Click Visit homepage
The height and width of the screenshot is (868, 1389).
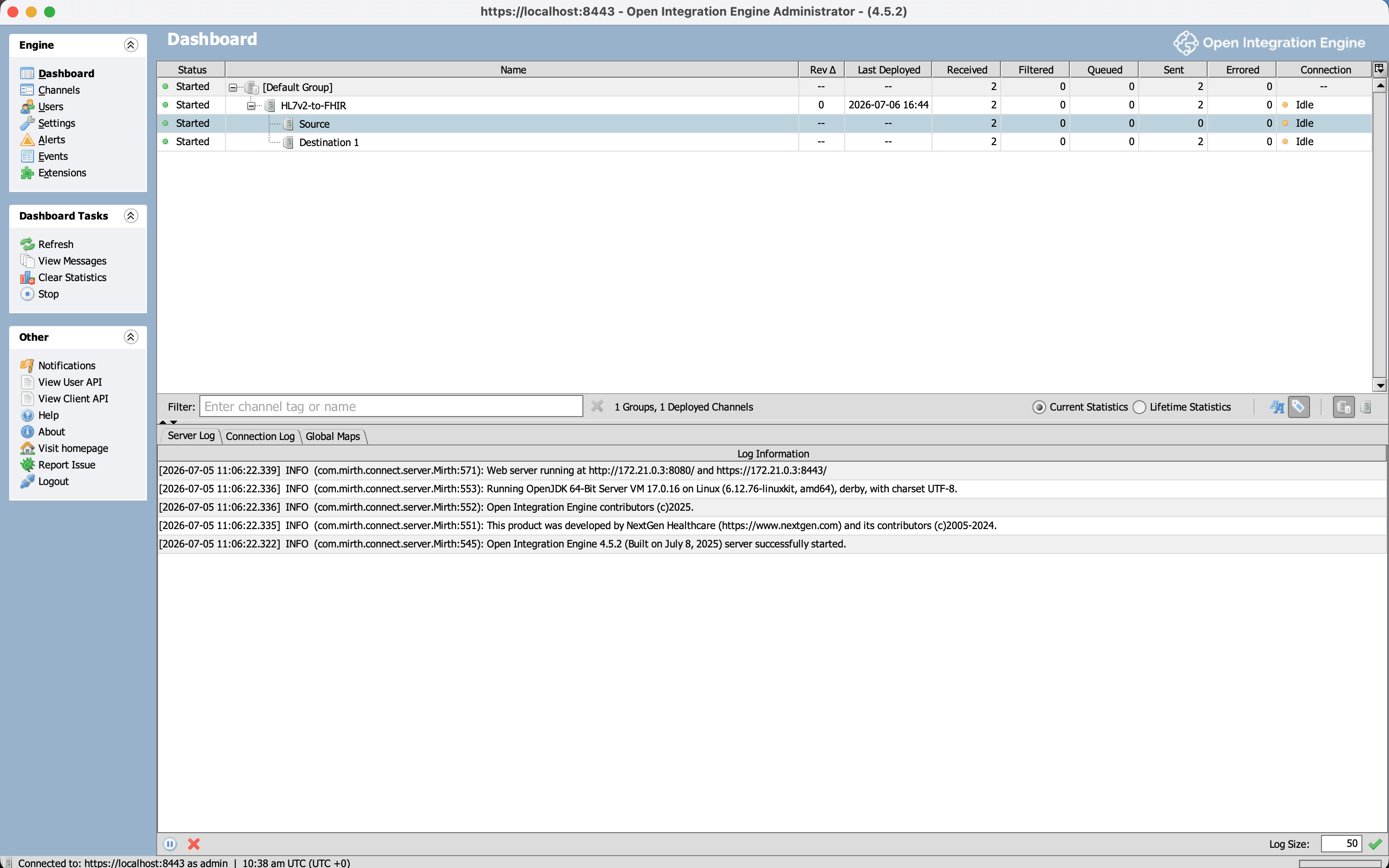[73, 448]
